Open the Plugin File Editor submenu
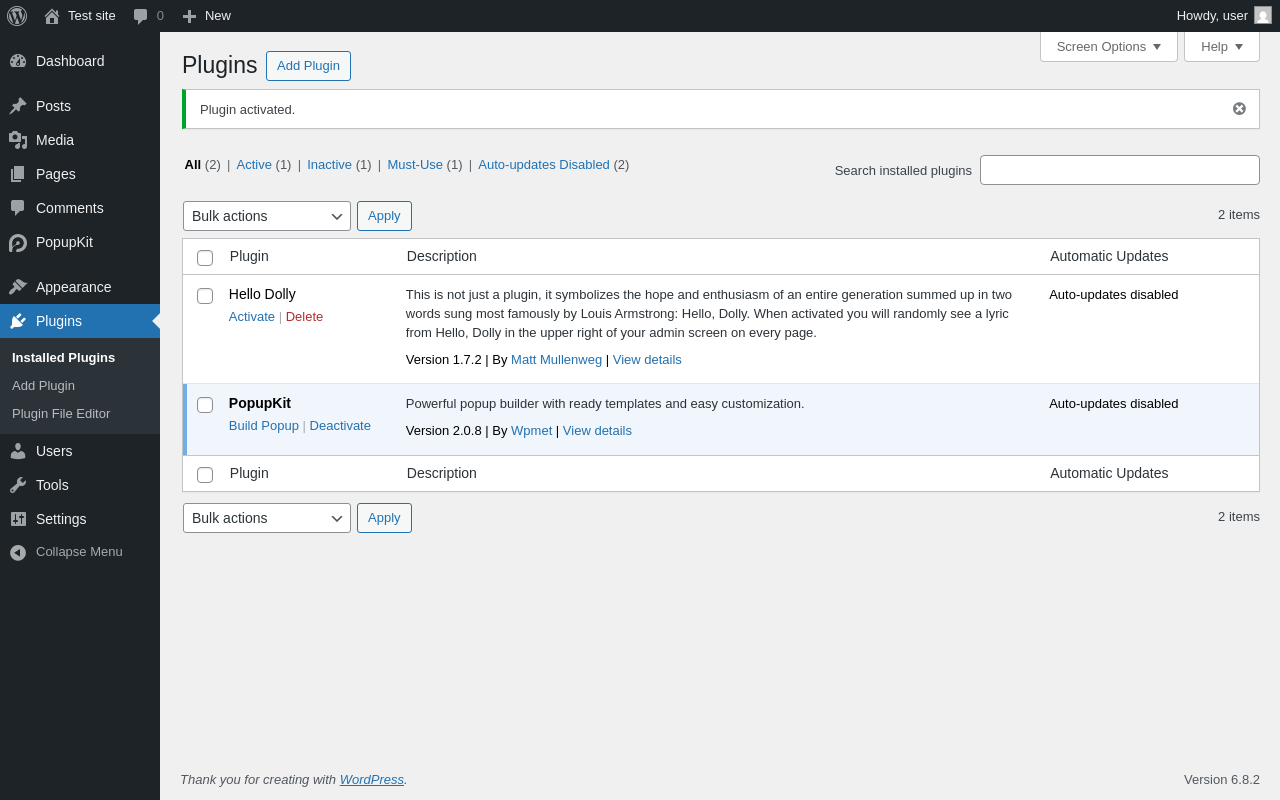This screenshot has height=800, width=1280. click(x=61, y=413)
